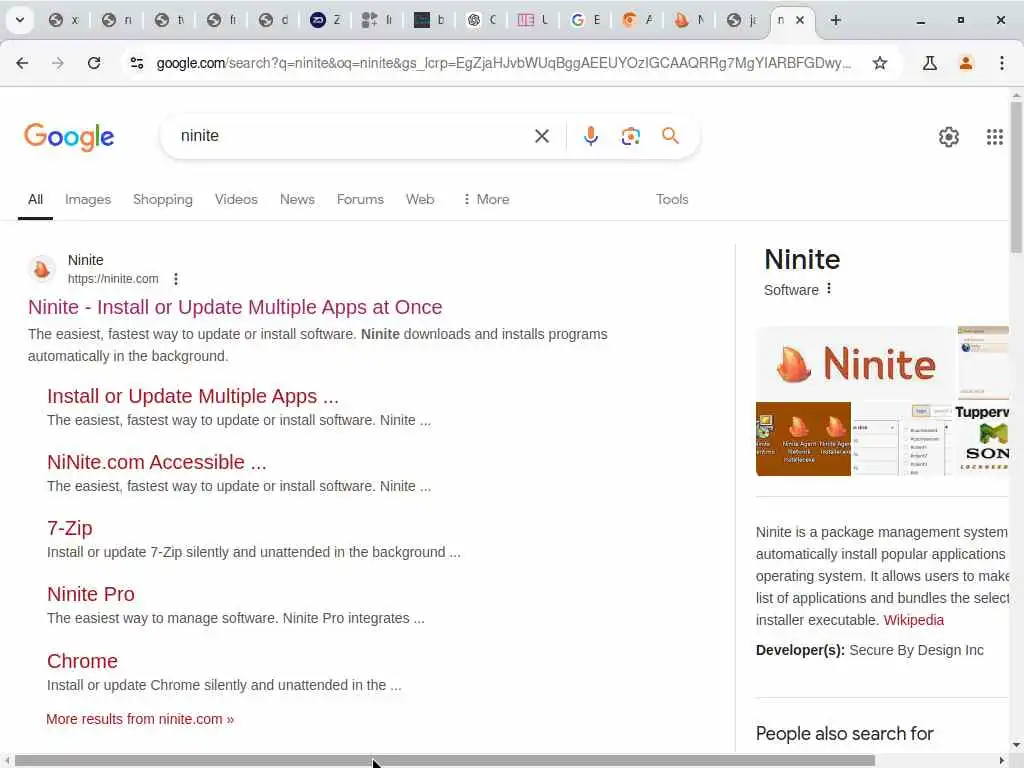Open the tab search dropdown arrow
Image resolution: width=1024 pixels, height=768 pixels.
click(20, 20)
